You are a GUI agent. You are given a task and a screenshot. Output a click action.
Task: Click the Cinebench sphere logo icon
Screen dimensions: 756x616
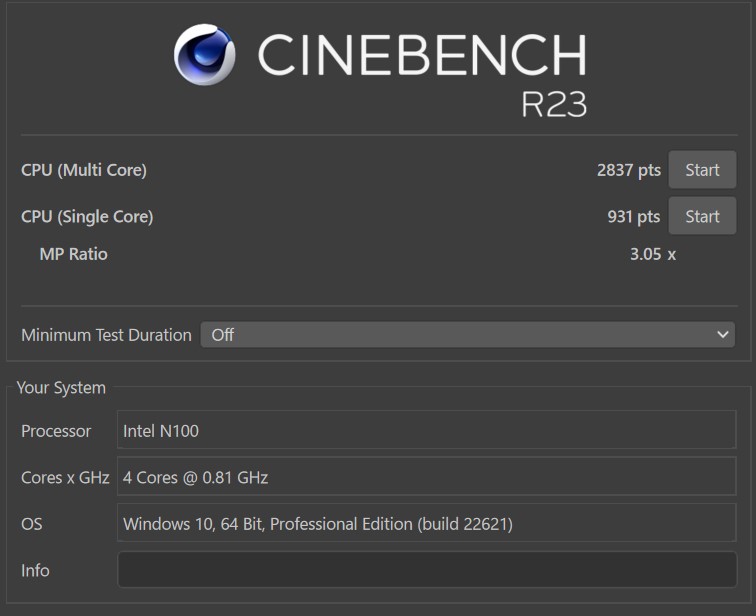[x=204, y=54]
